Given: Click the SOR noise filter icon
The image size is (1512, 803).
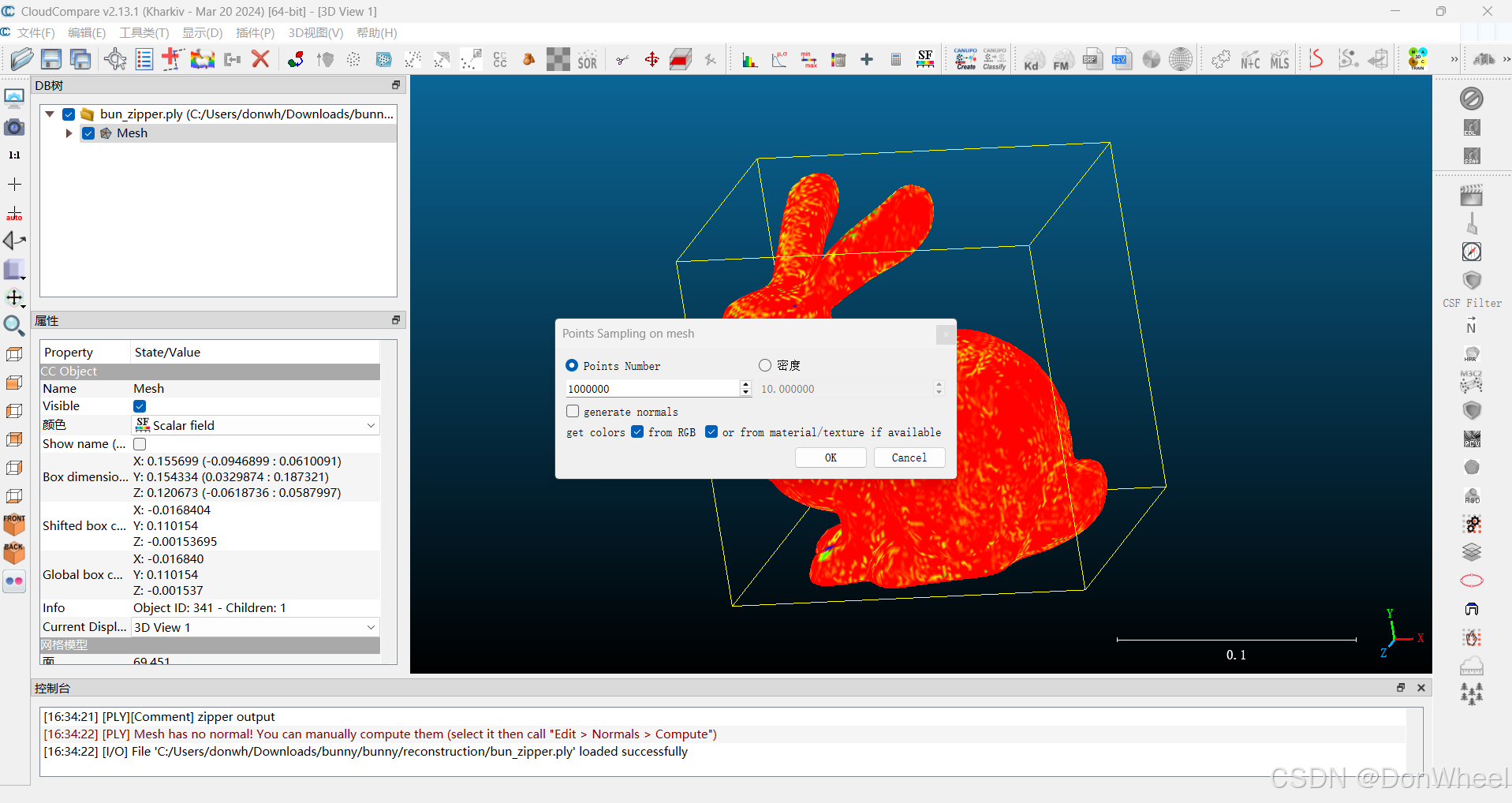Looking at the screenshot, I should pyautogui.click(x=588, y=60).
